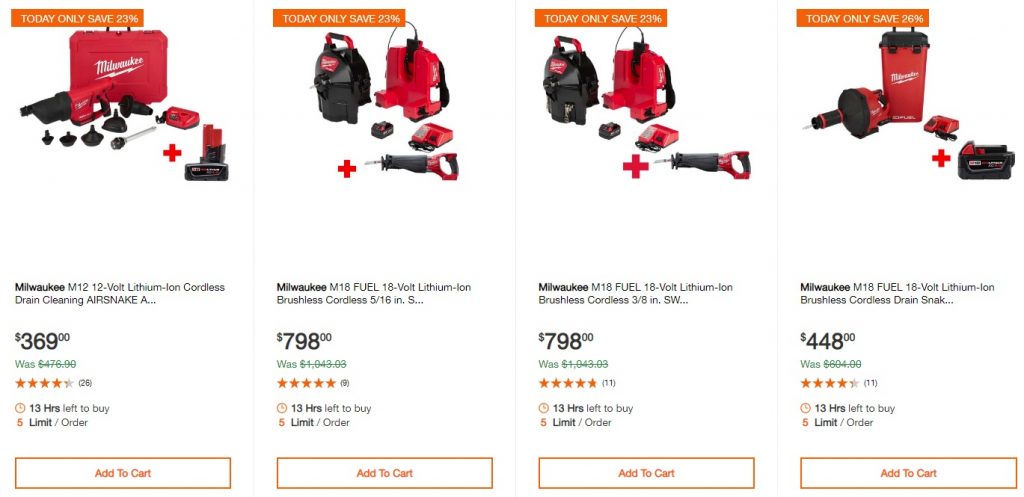Open the M18 FUEL Brushless Cordless 3/8 in. title

pos(635,294)
